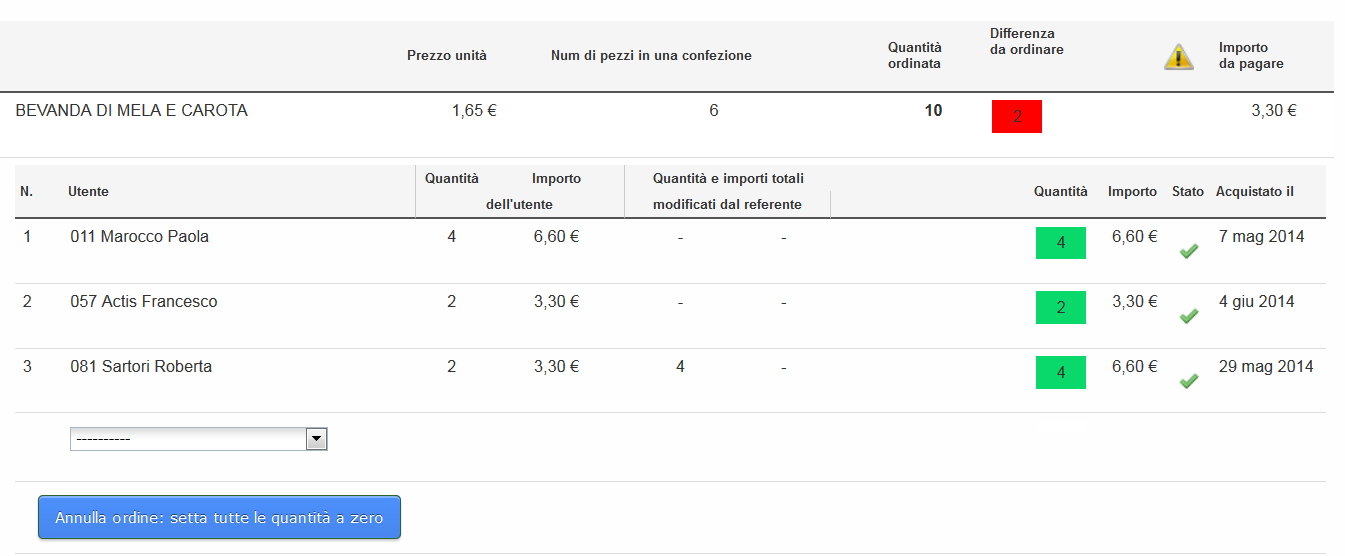
Task: Select the 'Utente' column header
Action: pyautogui.click(x=89, y=191)
